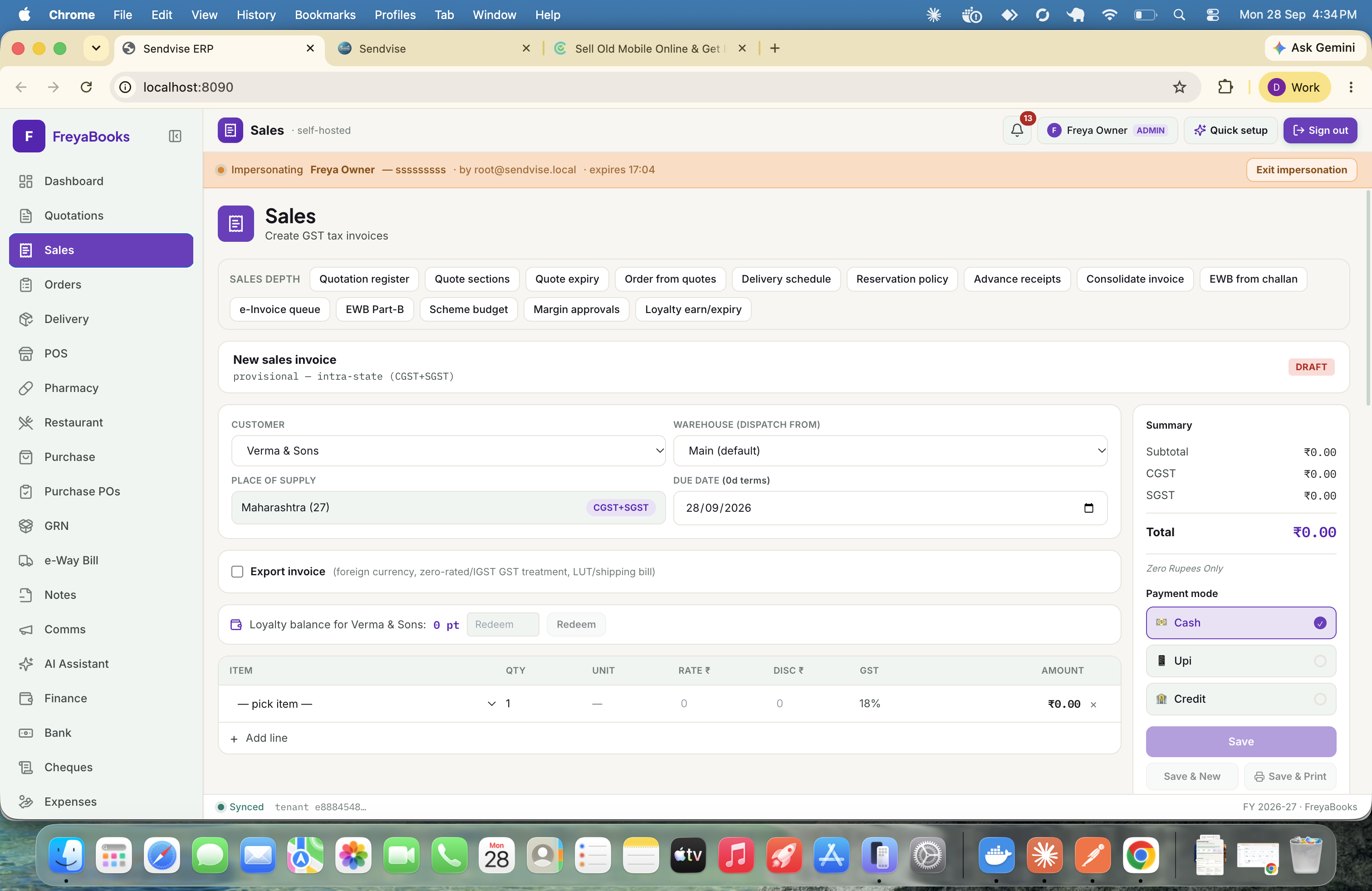Screen dimensions: 1372x891
Task: Launch Docker from the macOS dock
Action: (x=996, y=855)
